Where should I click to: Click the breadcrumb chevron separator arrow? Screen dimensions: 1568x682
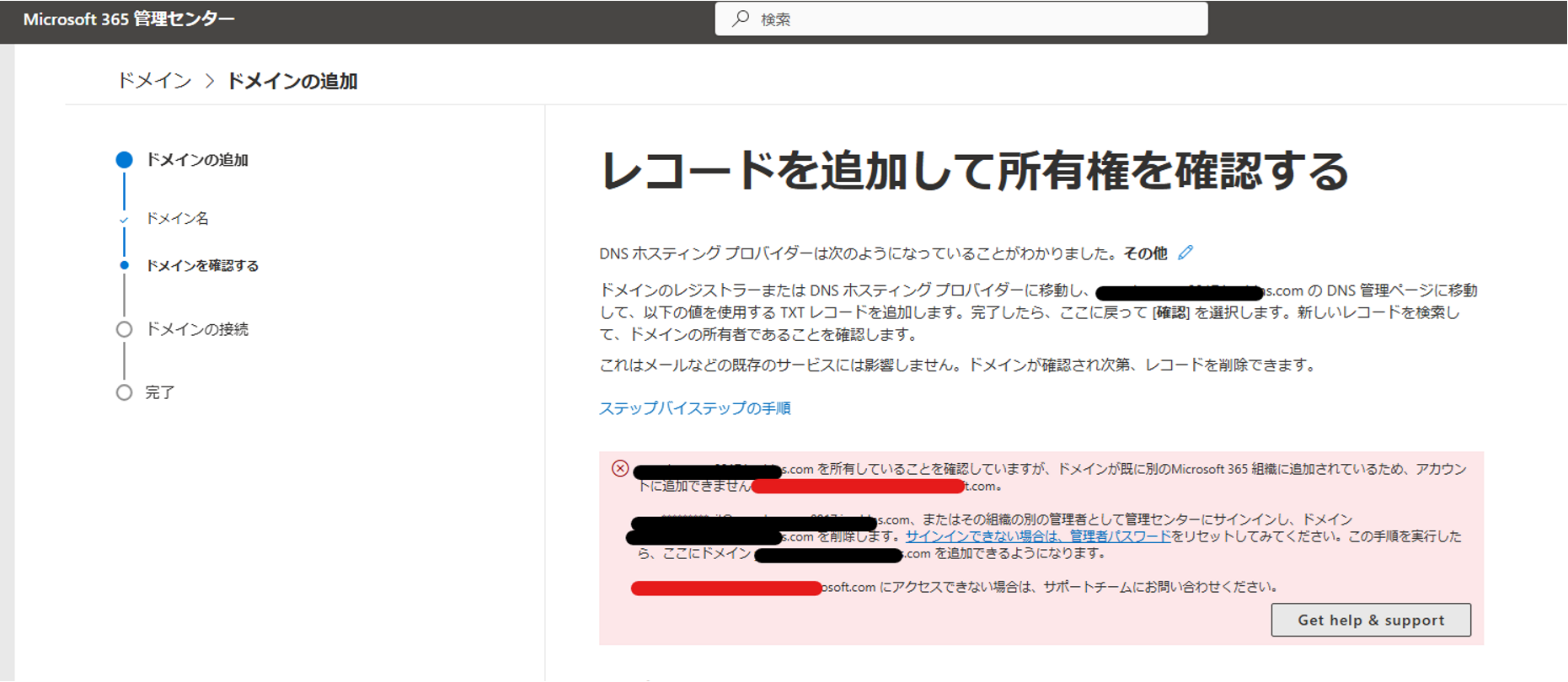pyautogui.click(x=210, y=81)
